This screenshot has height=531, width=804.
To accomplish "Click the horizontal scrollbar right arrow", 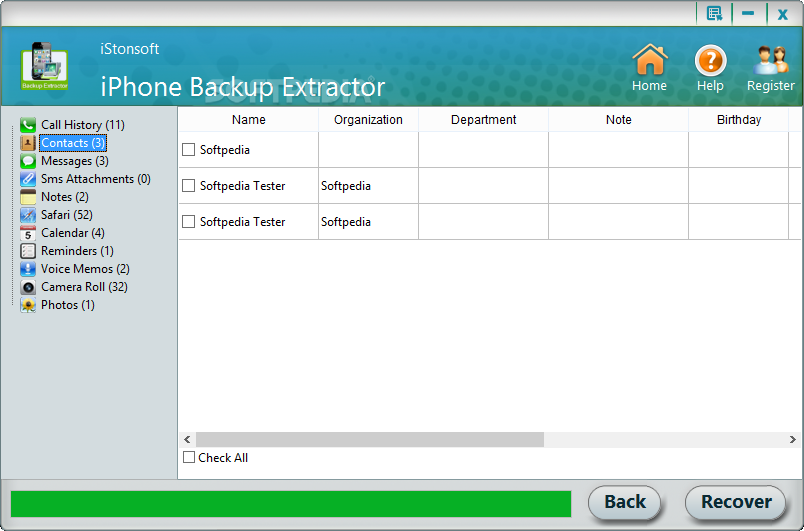I will pyautogui.click(x=793, y=439).
